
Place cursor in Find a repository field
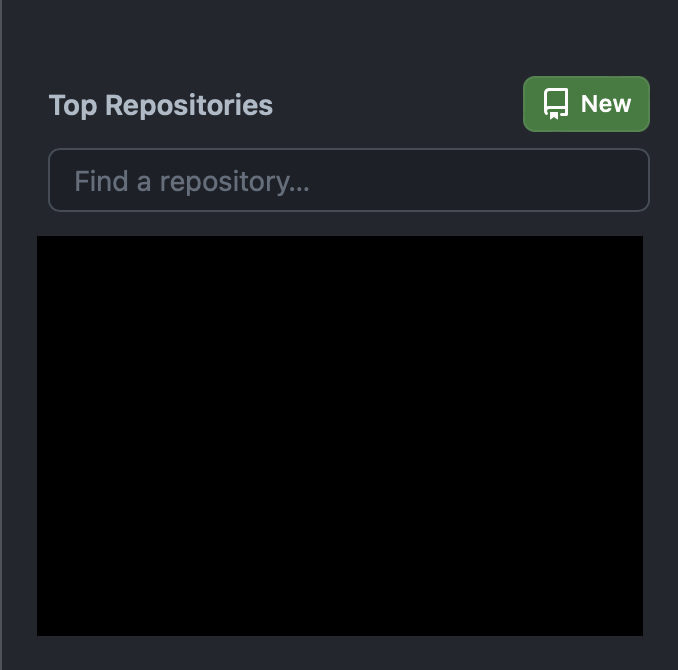point(349,180)
